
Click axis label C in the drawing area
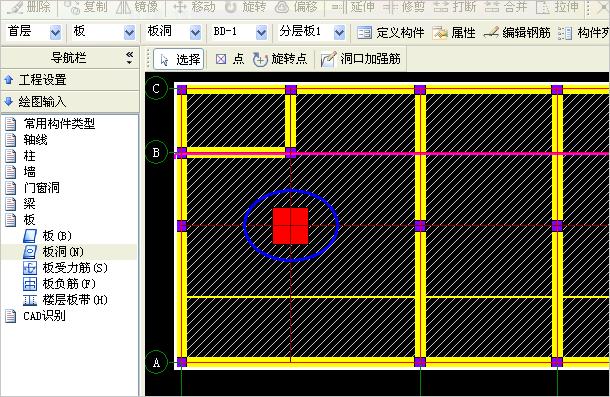(x=156, y=89)
